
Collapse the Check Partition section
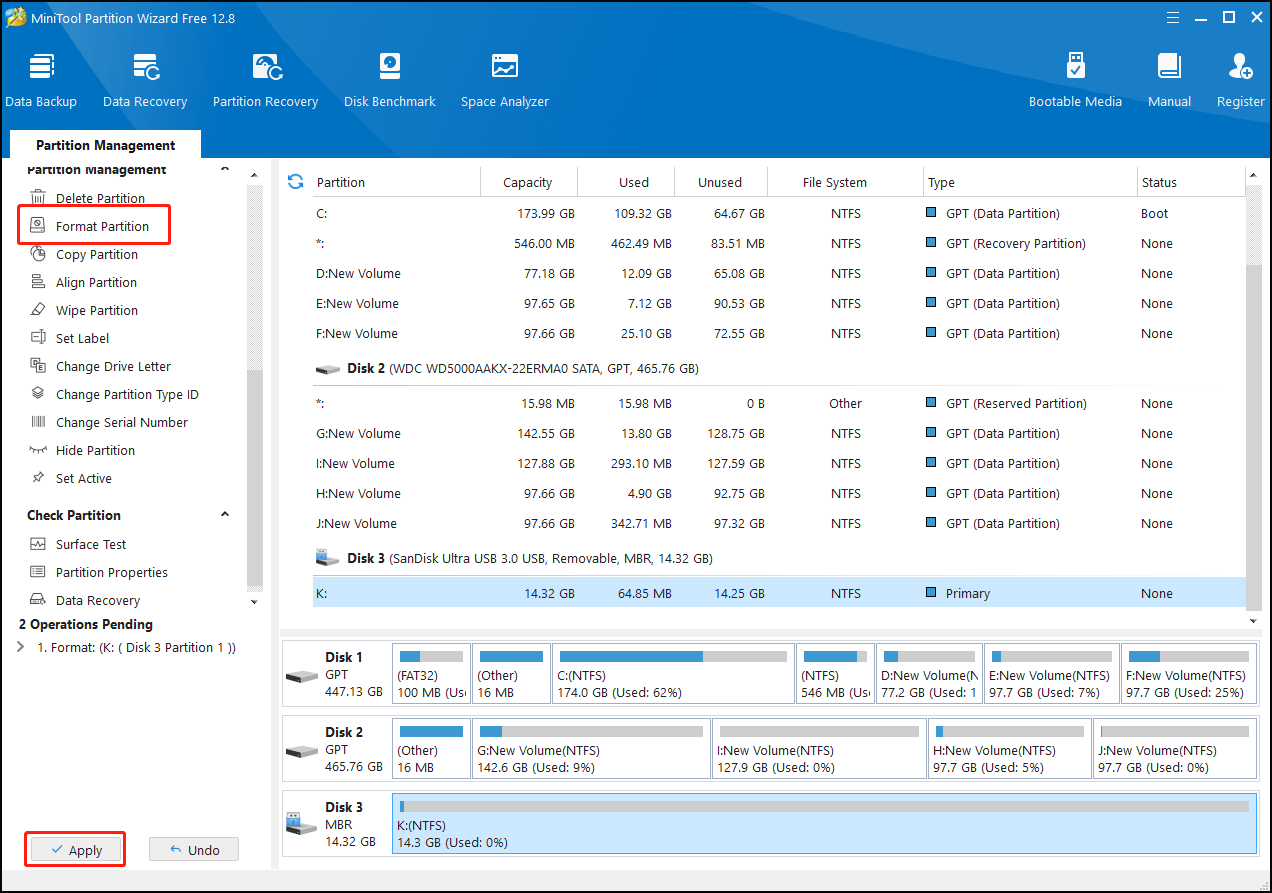(225, 515)
